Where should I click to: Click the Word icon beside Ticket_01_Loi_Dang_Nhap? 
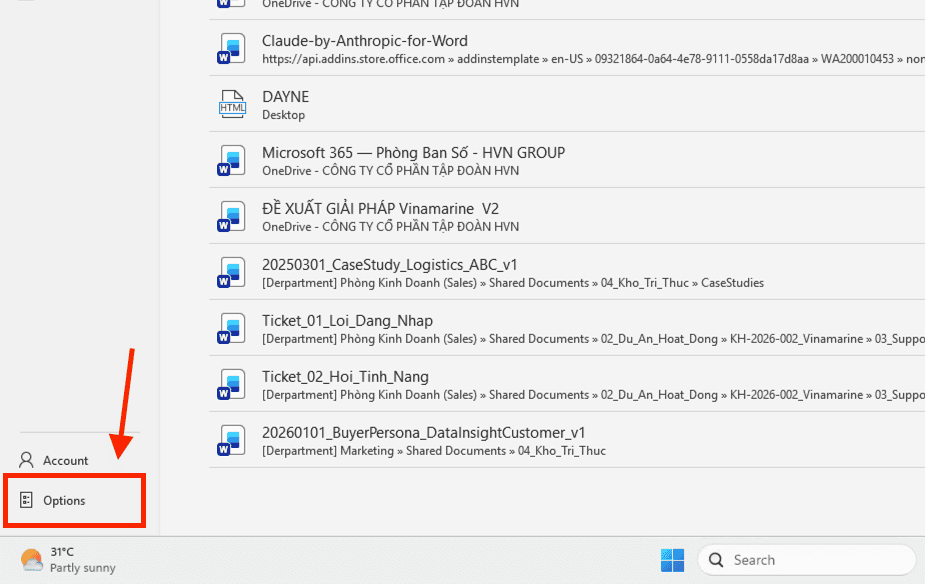coord(231,329)
